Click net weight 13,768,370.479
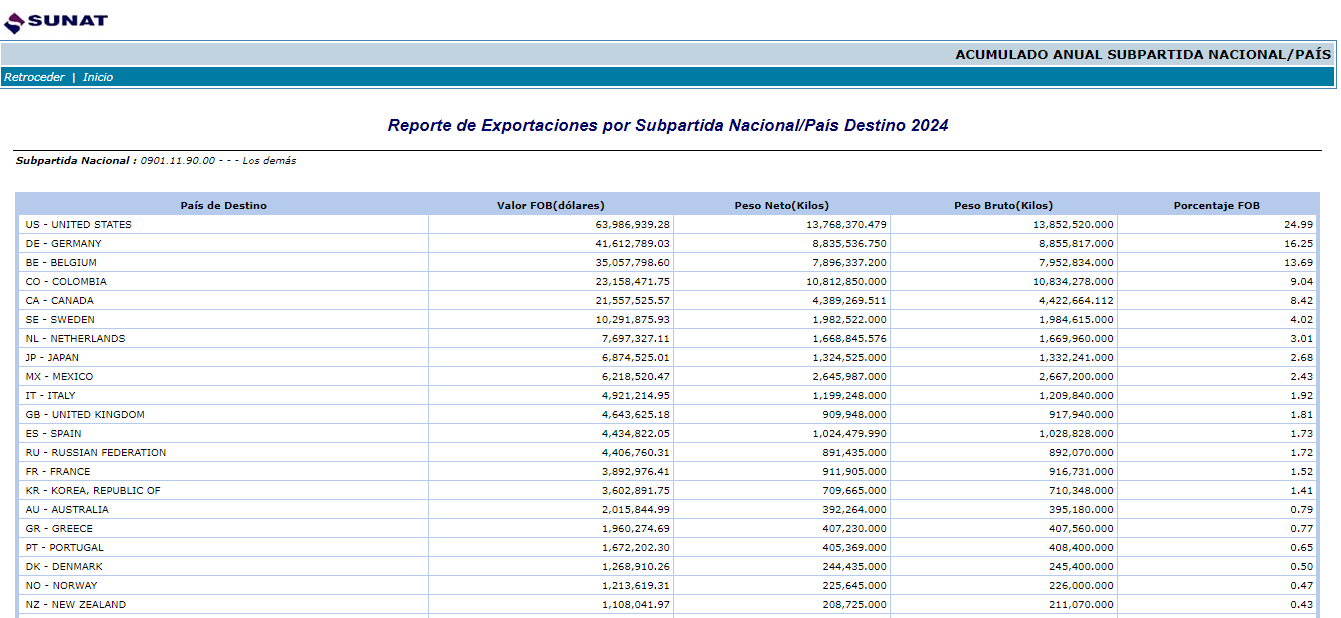The height and width of the screenshot is (618, 1341). (847, 225)
